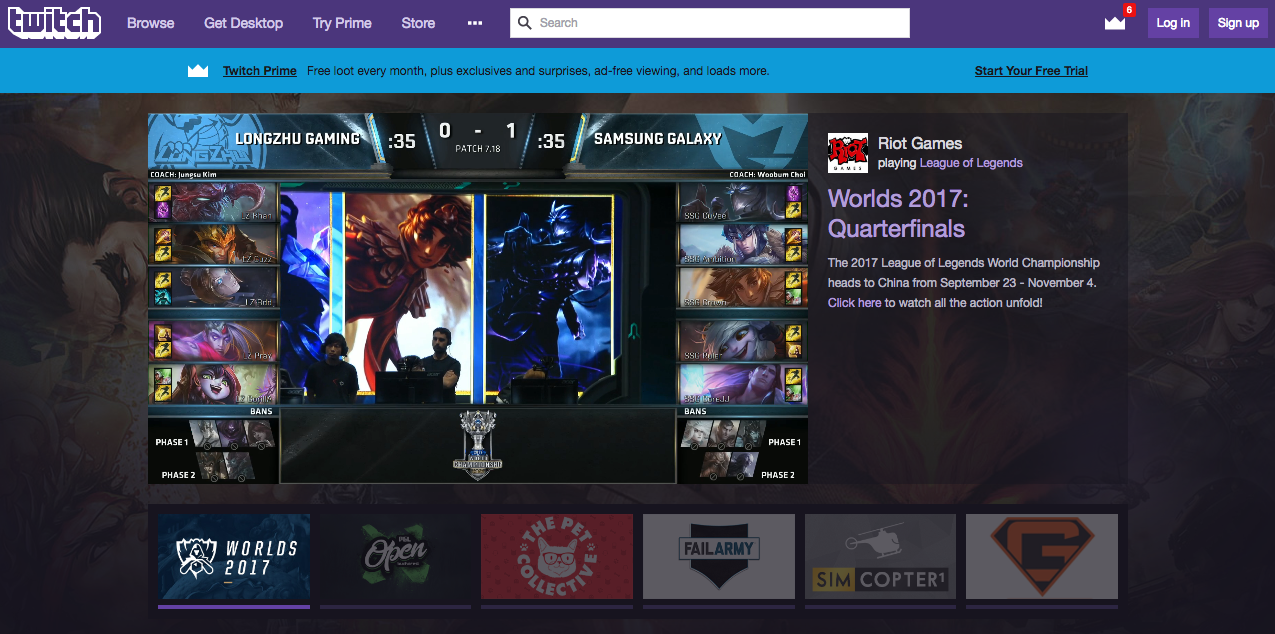Expand the three-dot more menu
This screenshot has width=1275, height=634.
tap(475, 23)
